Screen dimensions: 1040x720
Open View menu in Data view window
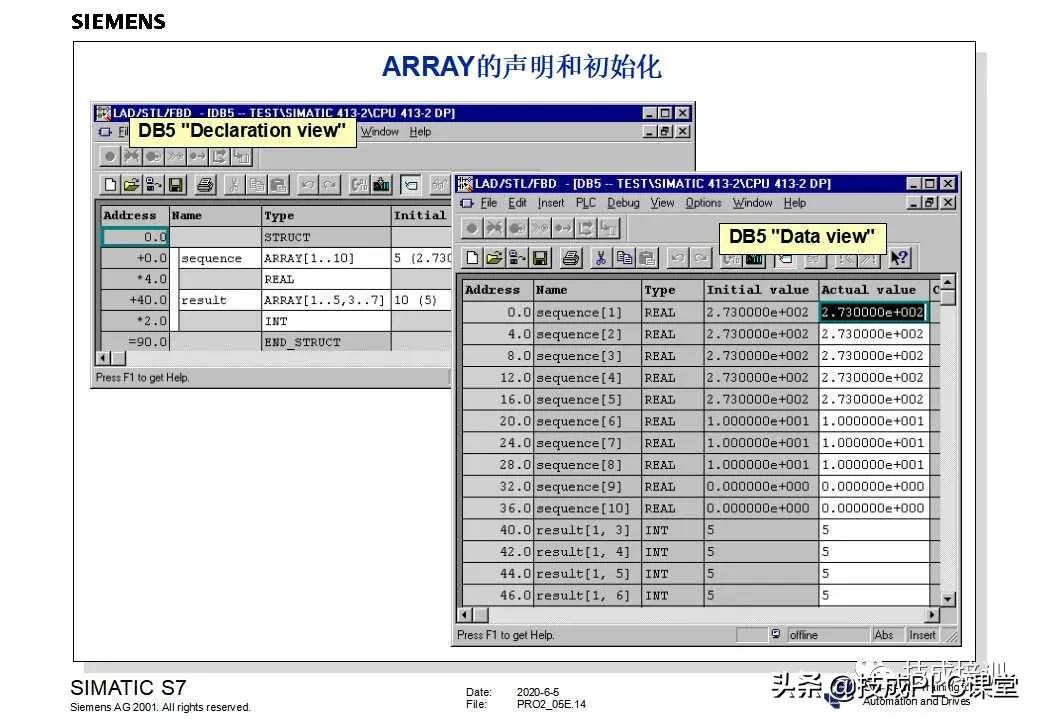click(x=662, y=203)
